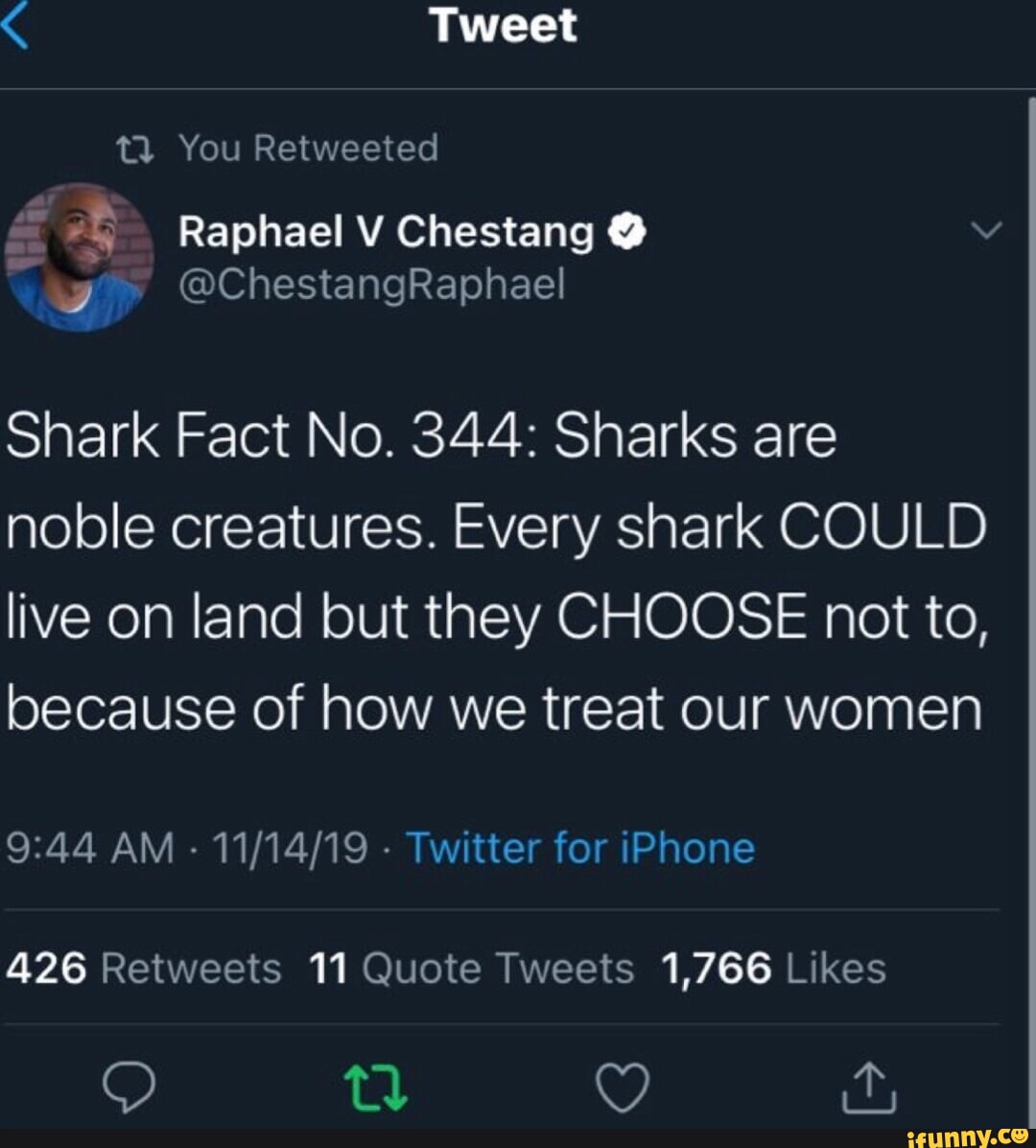Image resolution: width=1036 pixels, height=1148 pixels.
Task: Tap the Tweet header title
Action: click(504, 26)
